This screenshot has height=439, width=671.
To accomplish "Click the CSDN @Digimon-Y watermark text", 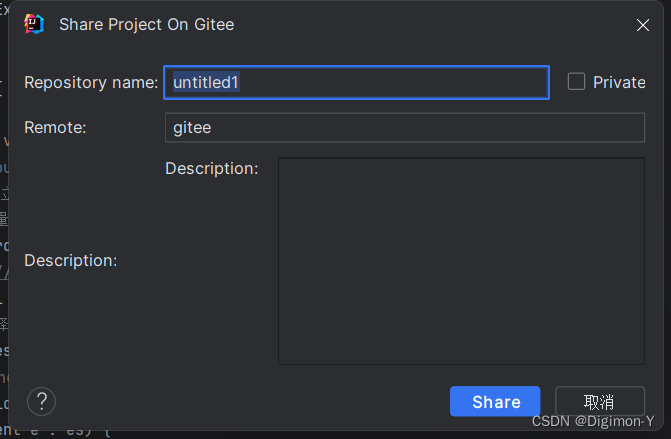I will point(593,421).
